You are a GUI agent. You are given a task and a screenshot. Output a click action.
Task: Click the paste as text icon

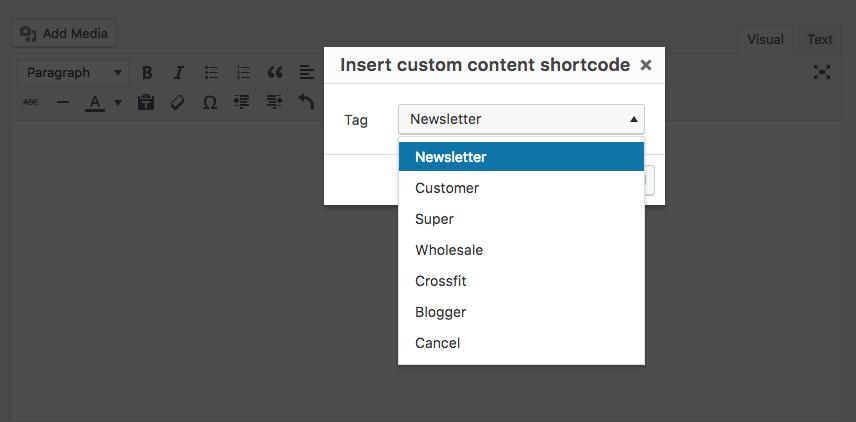[146, 102]
